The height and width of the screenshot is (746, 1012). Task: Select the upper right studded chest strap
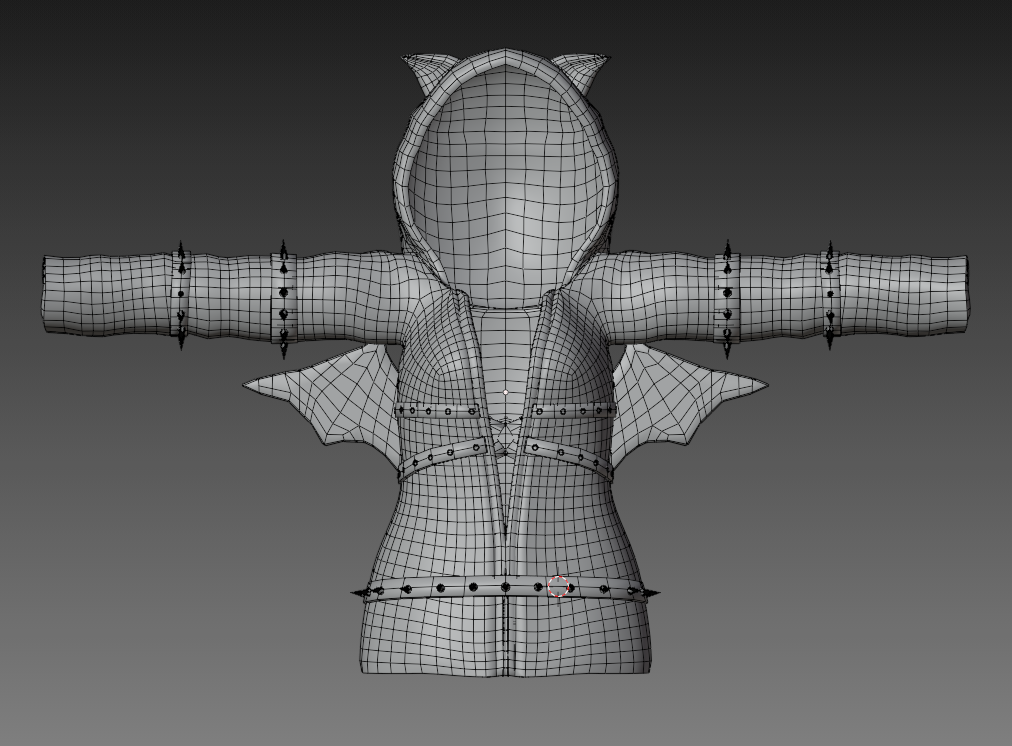(574, 410)
